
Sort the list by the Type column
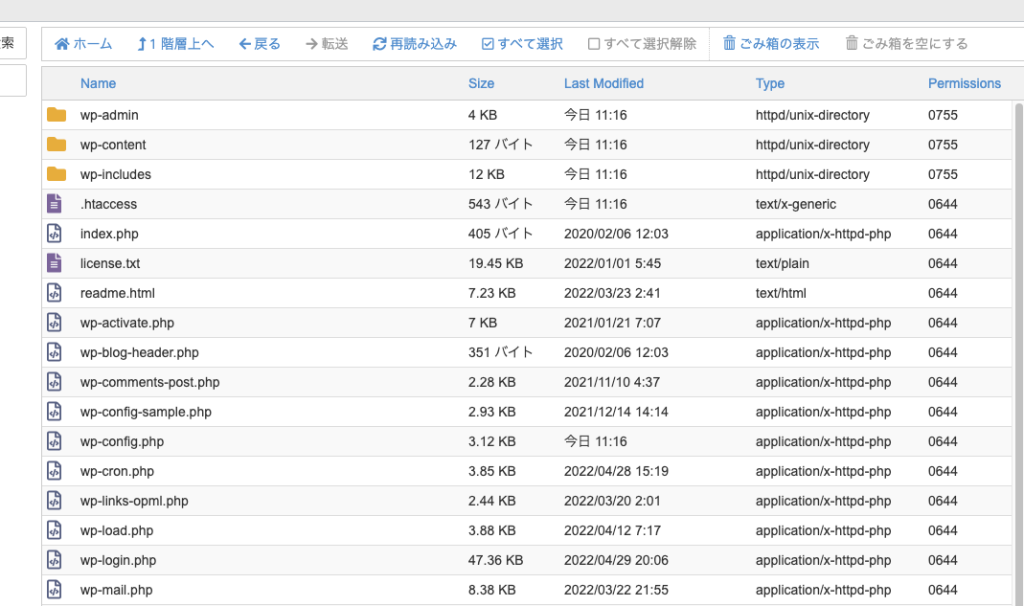tap(770, 84)
